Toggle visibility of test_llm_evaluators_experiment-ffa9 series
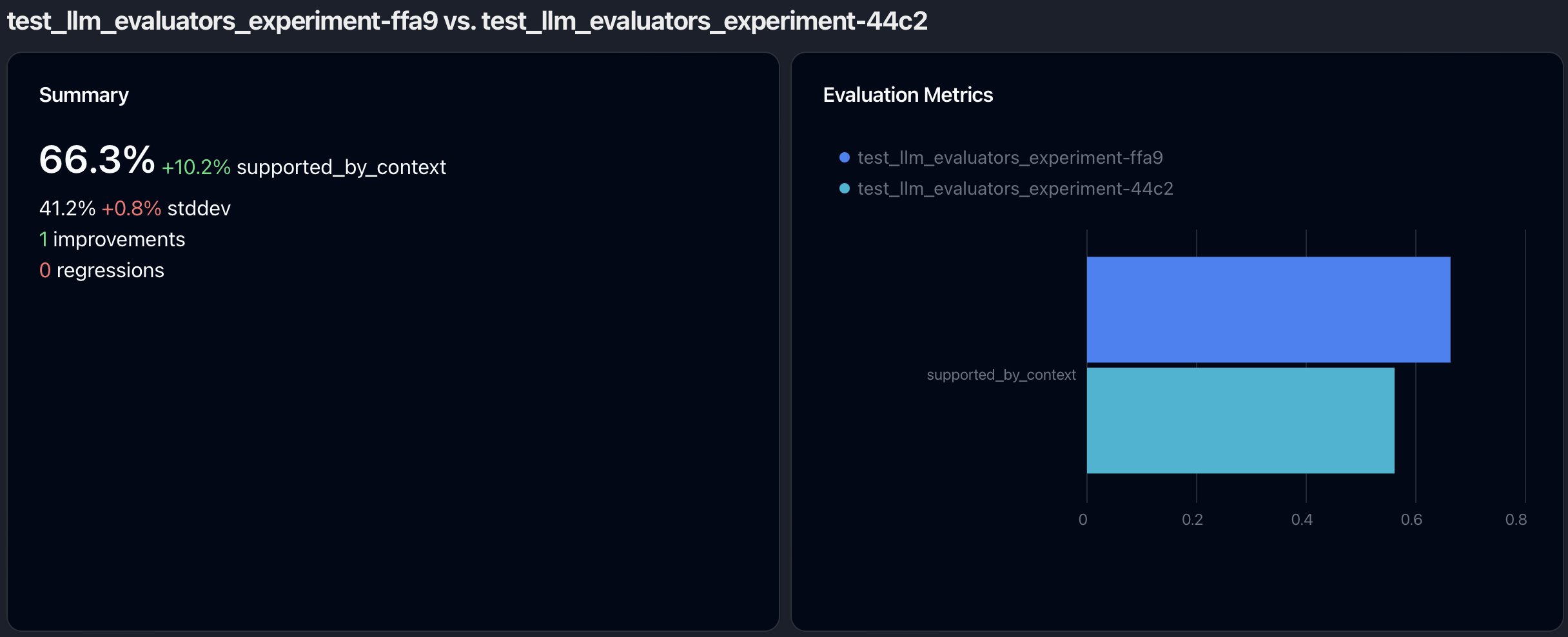This screenshot has height=637, width=1568. pos(1009,157)
